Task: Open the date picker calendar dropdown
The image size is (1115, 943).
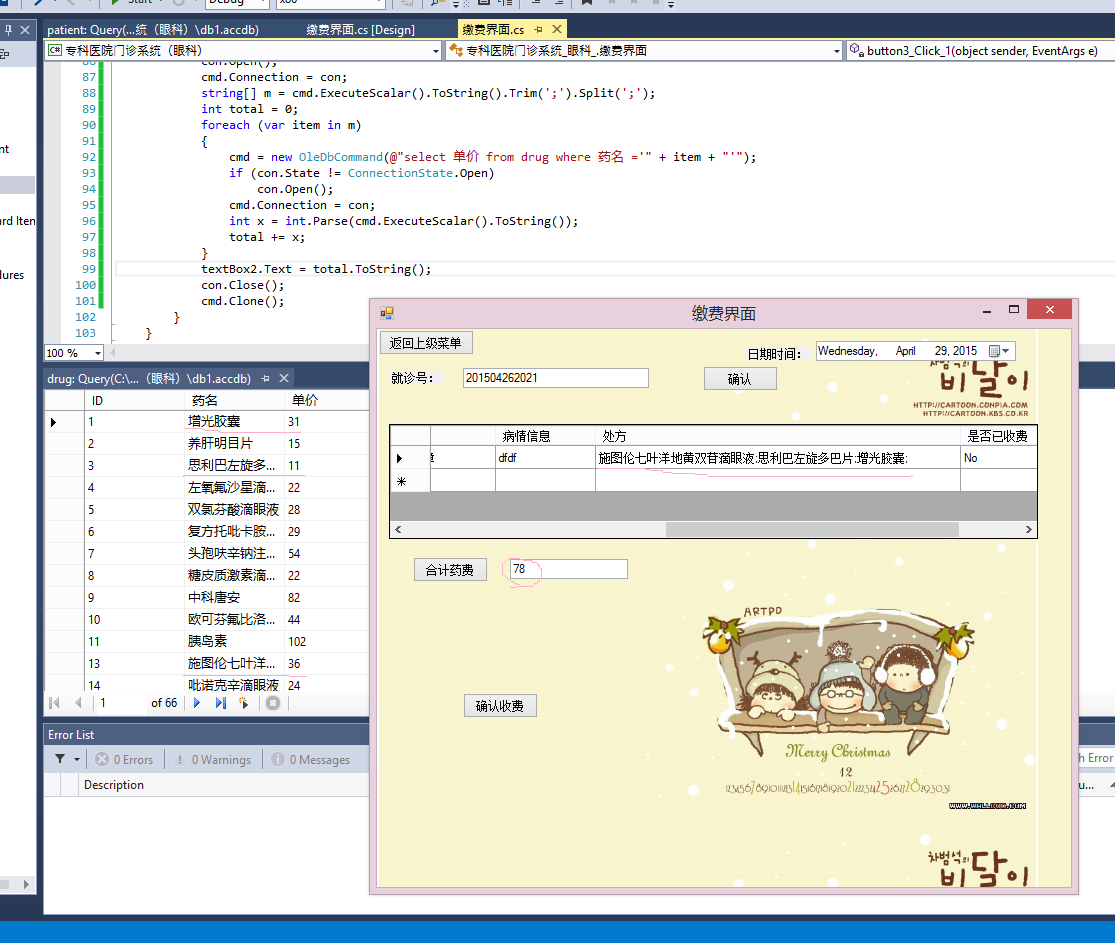Action: coord(1000,351)
